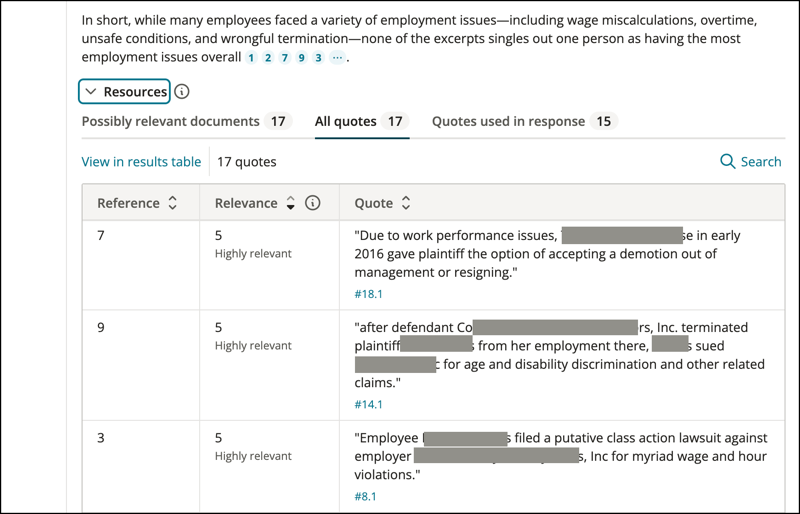Click View in results table link

tap(141, 162)
